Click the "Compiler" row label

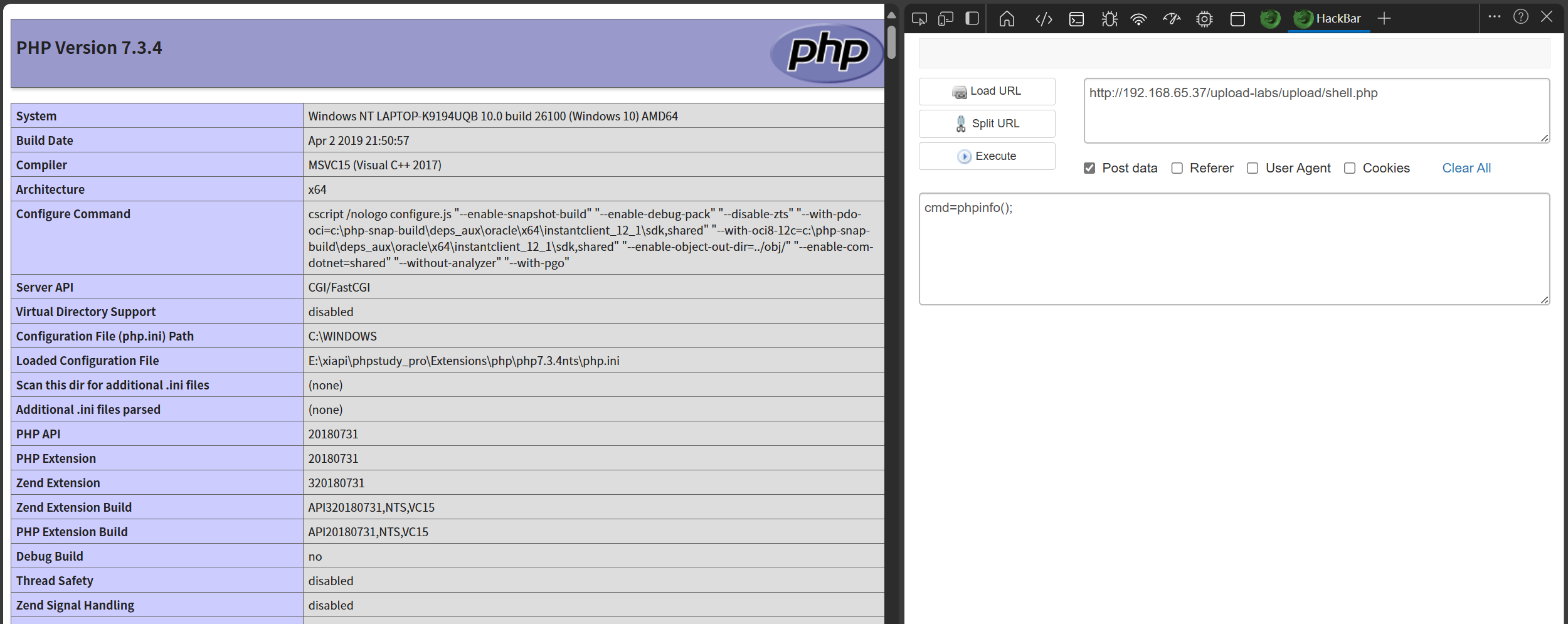click(41, 165)
